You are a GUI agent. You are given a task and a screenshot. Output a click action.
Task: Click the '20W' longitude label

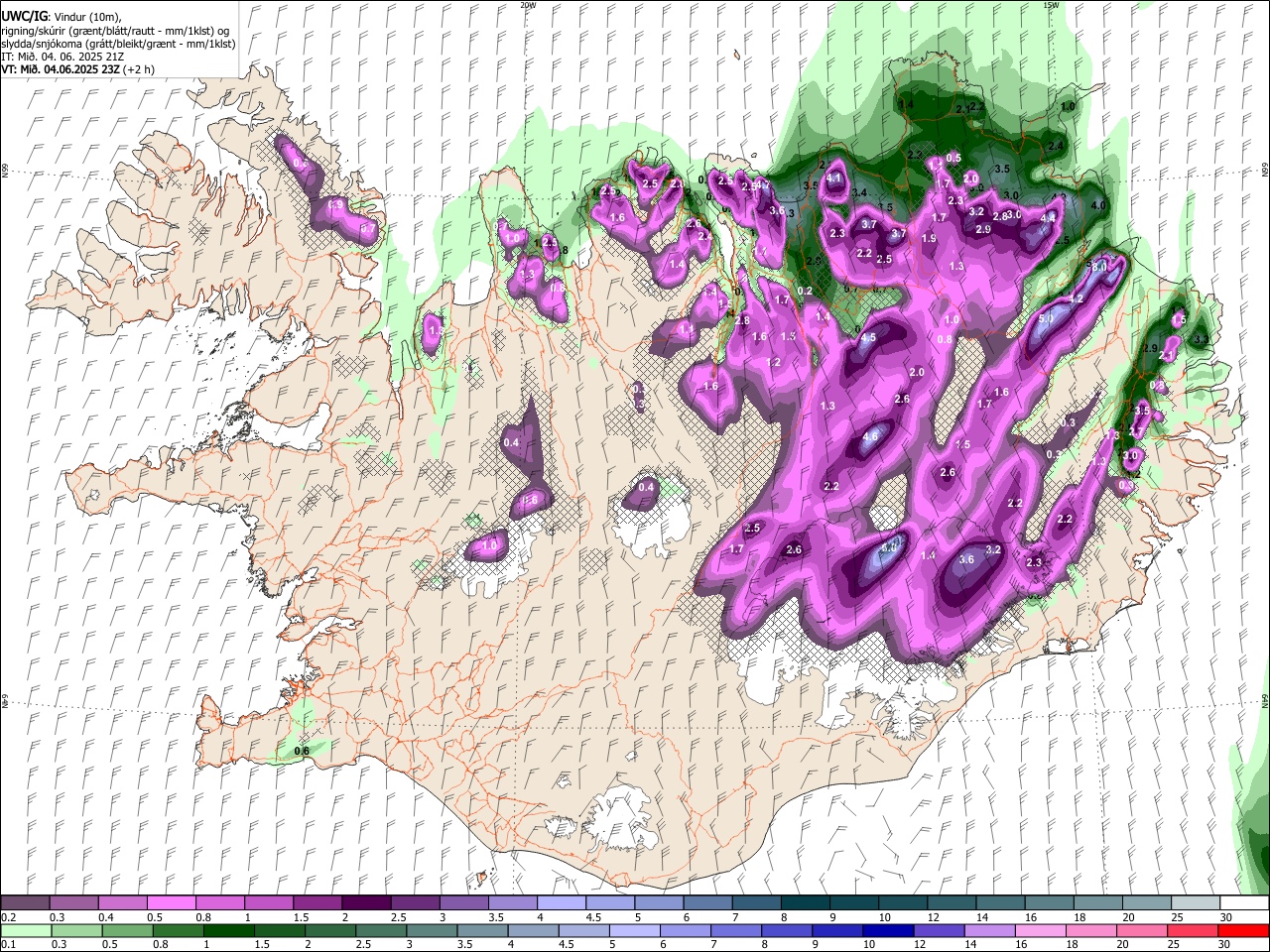click(x=528, y=5)
